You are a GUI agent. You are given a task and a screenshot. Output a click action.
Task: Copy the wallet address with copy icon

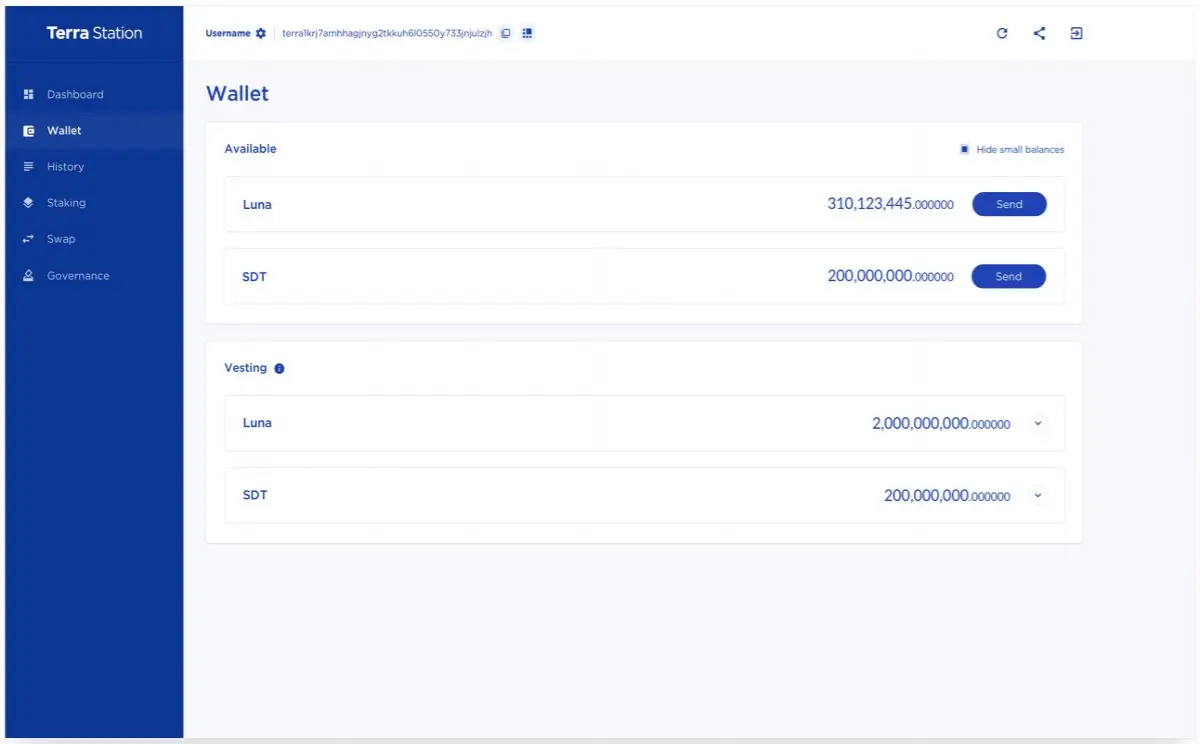[506, 33]
